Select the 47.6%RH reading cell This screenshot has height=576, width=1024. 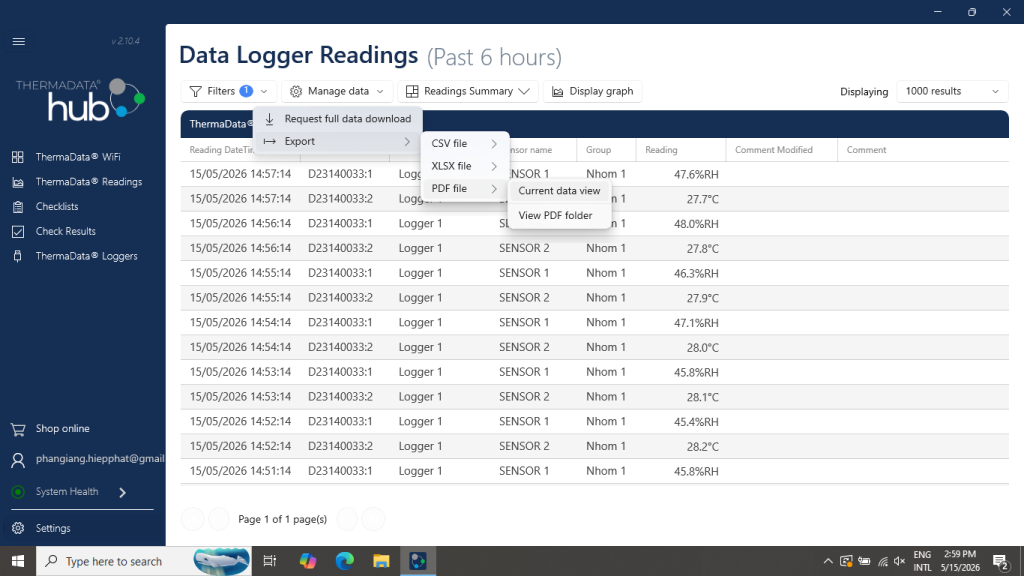696,174
